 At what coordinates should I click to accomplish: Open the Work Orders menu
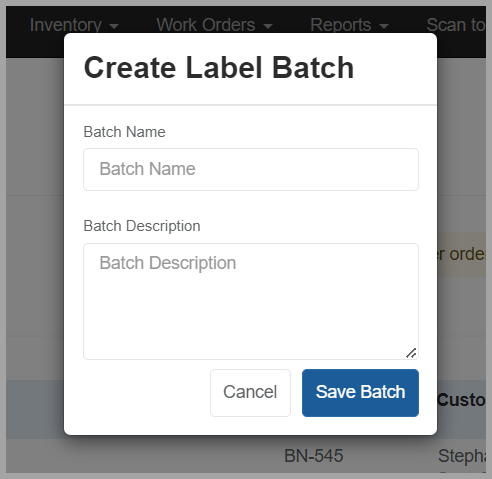[214, 25]
